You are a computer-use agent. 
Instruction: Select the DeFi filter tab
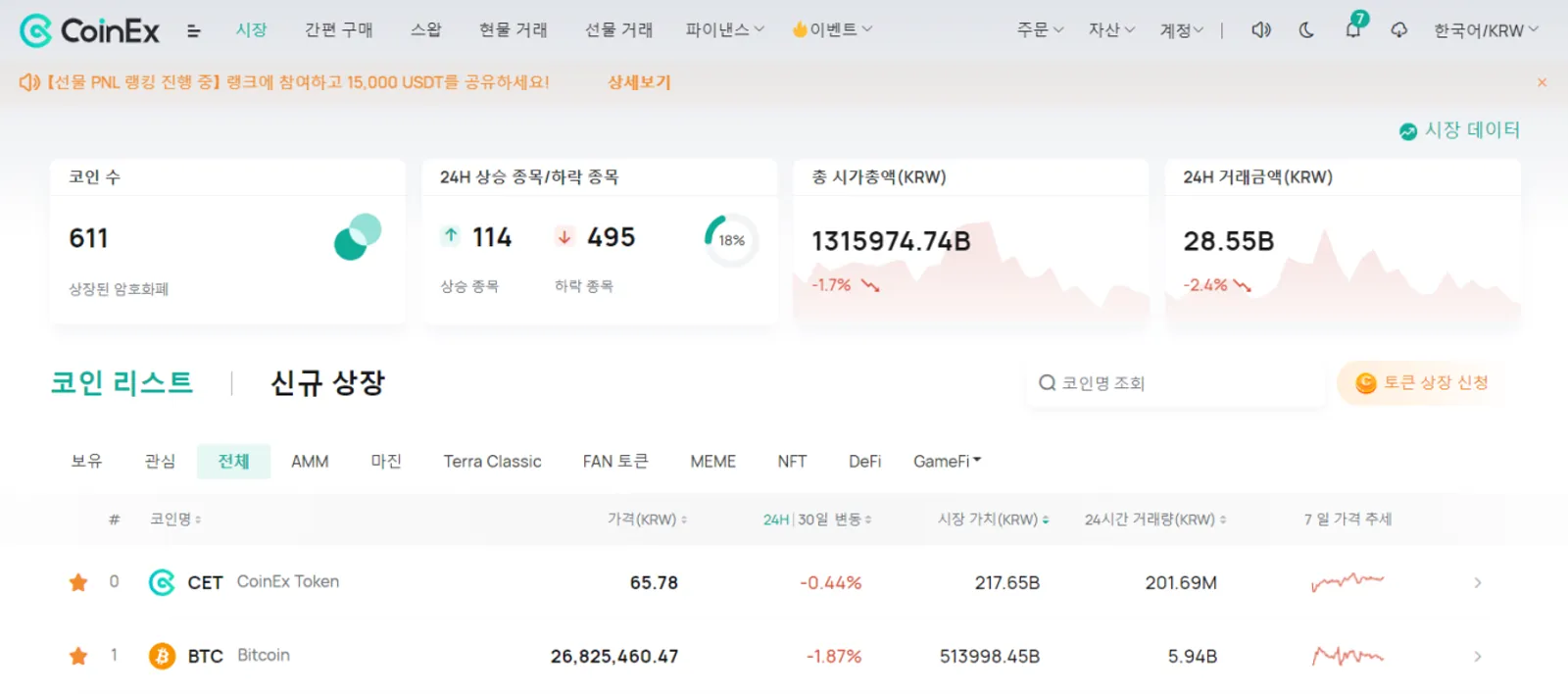click(864, 461)
